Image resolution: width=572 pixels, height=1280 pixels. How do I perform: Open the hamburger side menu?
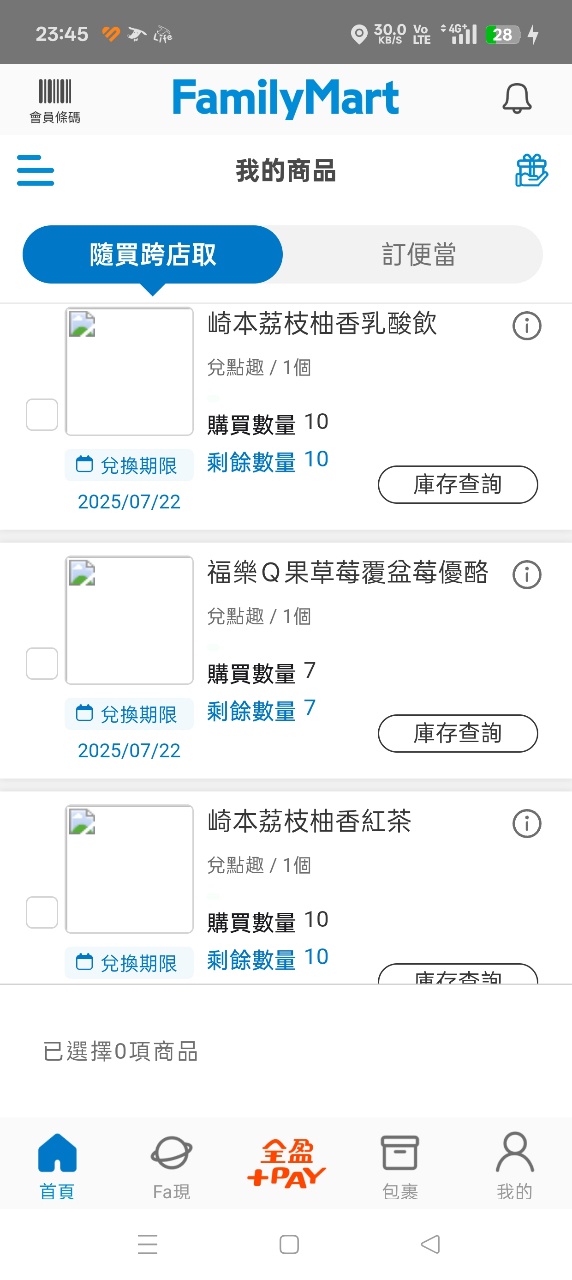36,170
